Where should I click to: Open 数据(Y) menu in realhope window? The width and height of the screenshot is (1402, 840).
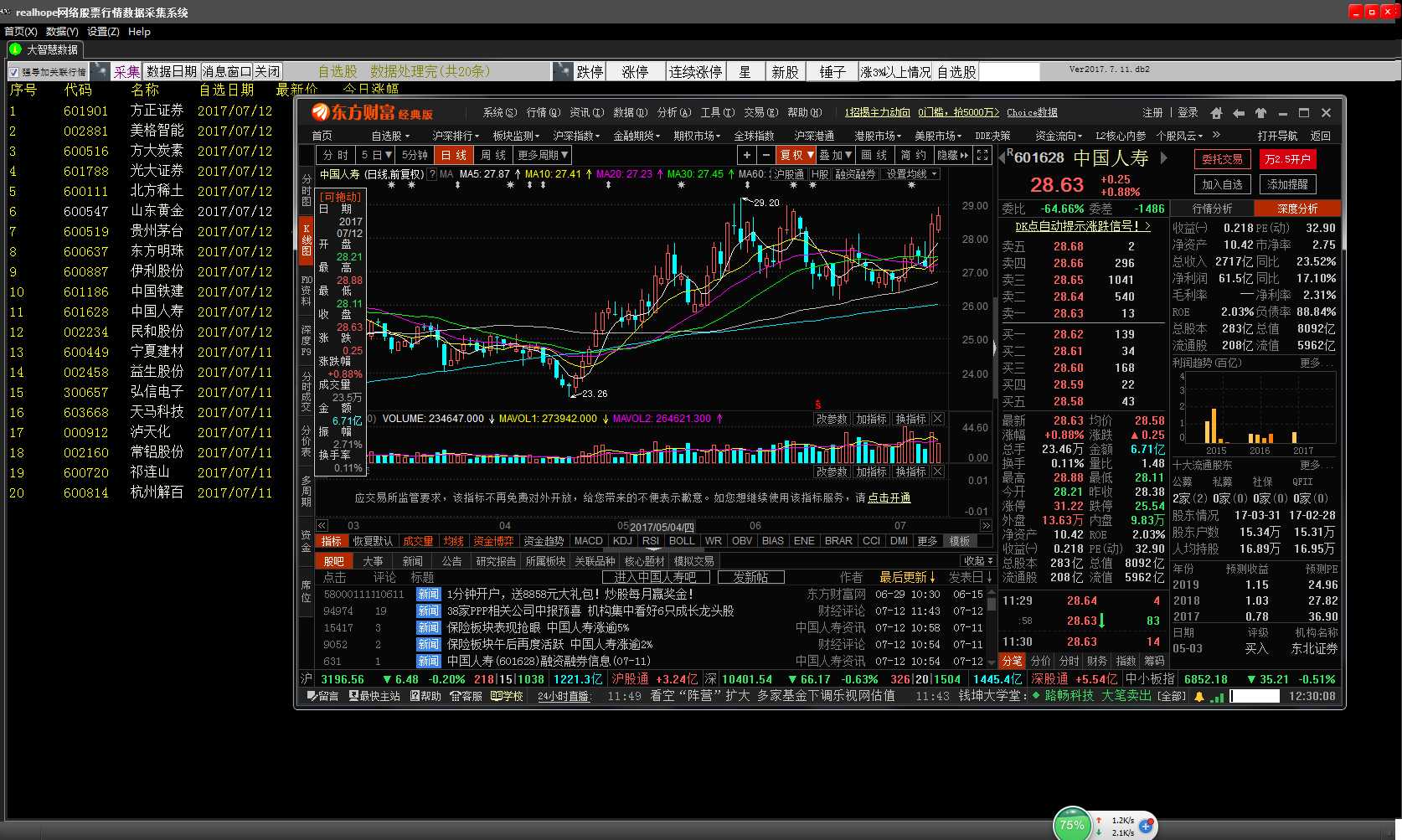(x=62, y=31)
